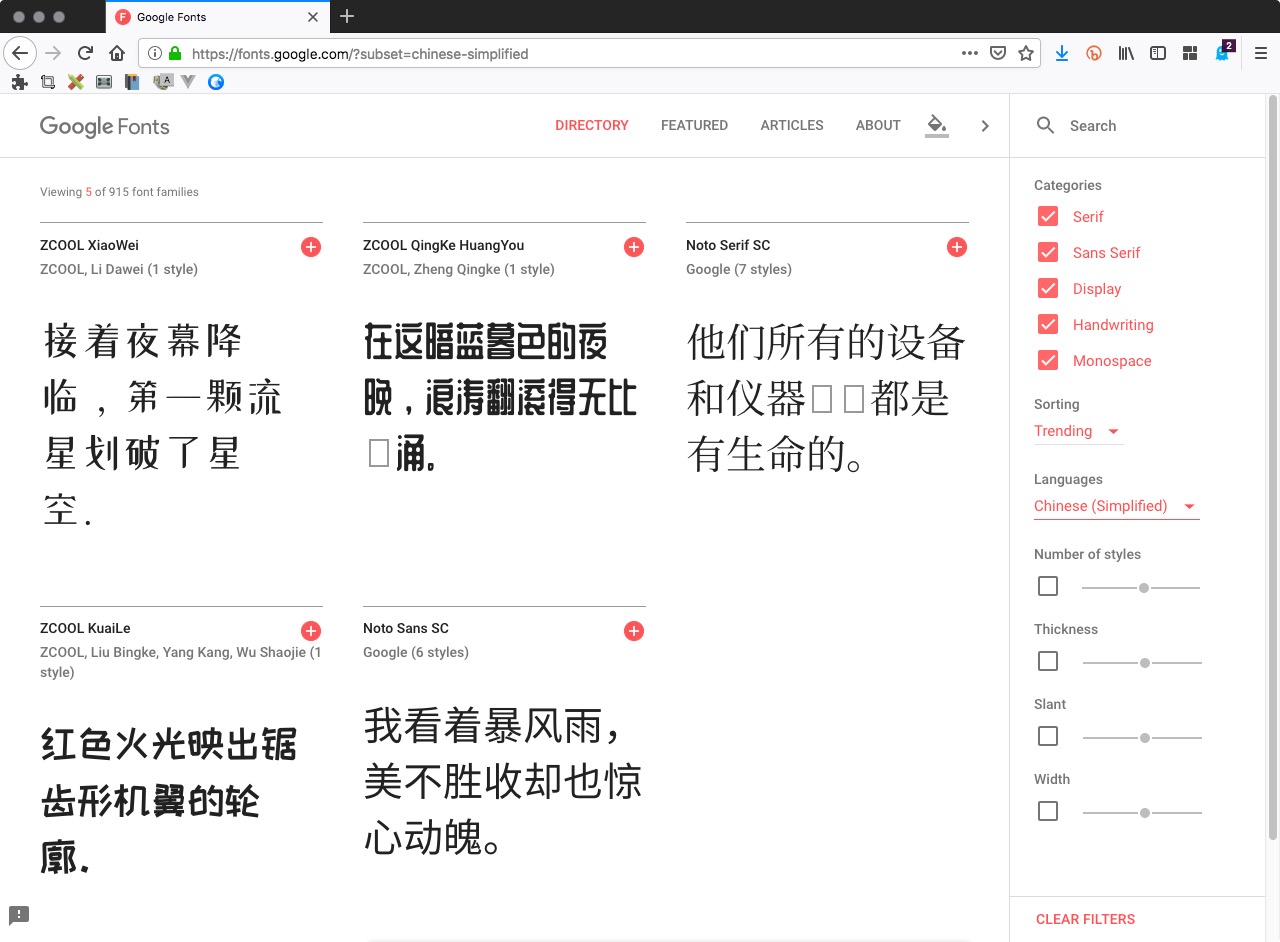Click the orange Bitly extension icon
The width and height of the screenshot is (1280, 942).
click(x=1094, y=54)
